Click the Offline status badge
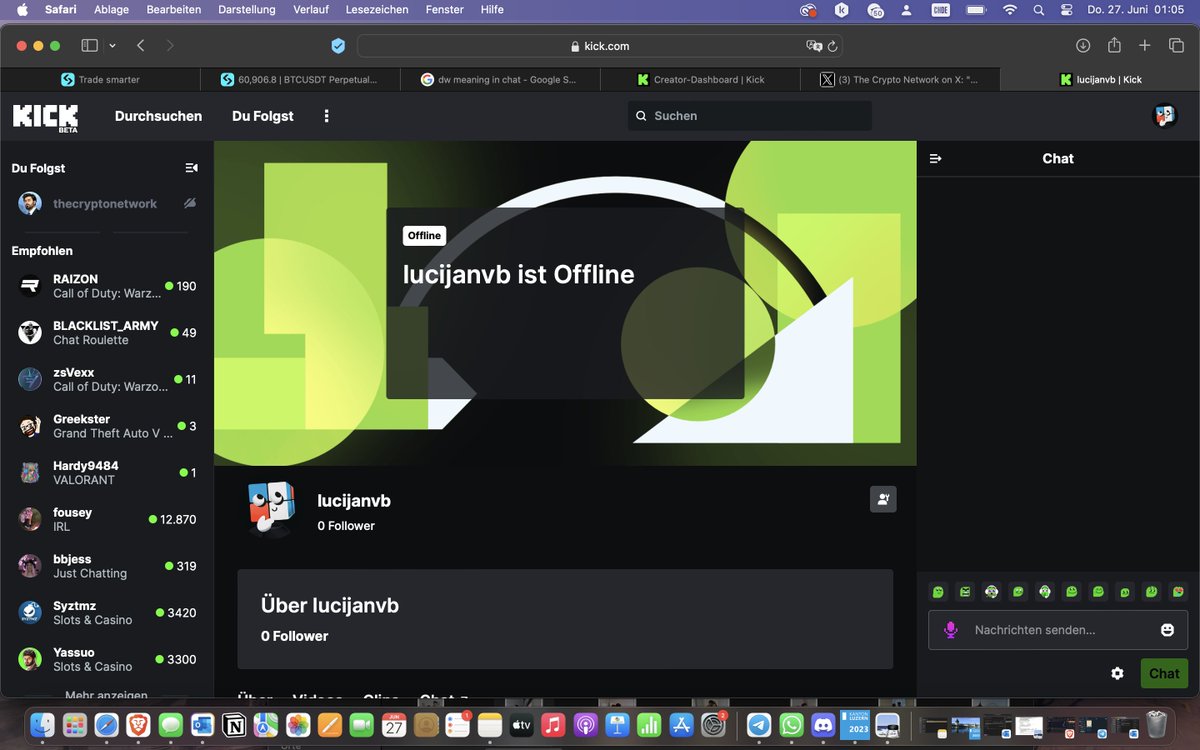The width and height of the screenshot is (1200, 750). tap(424, 236)
